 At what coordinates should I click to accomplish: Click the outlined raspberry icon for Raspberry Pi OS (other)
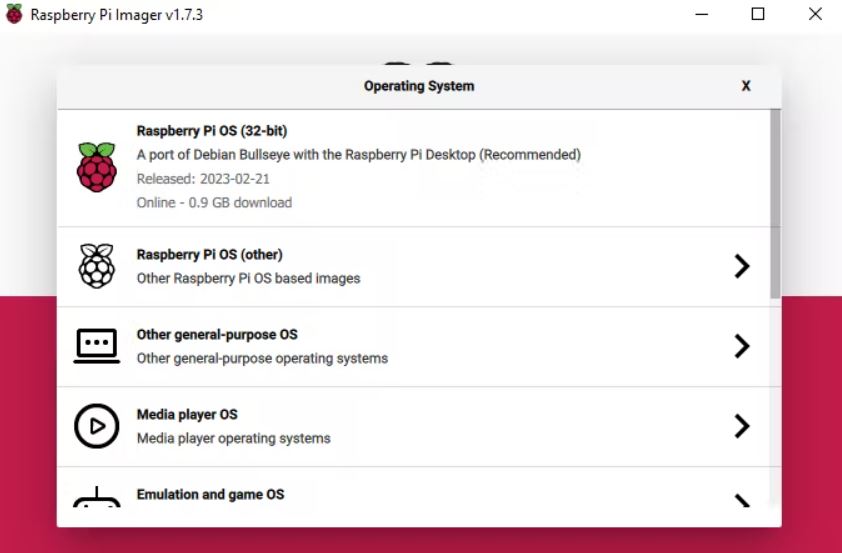(x=97, y=266)
